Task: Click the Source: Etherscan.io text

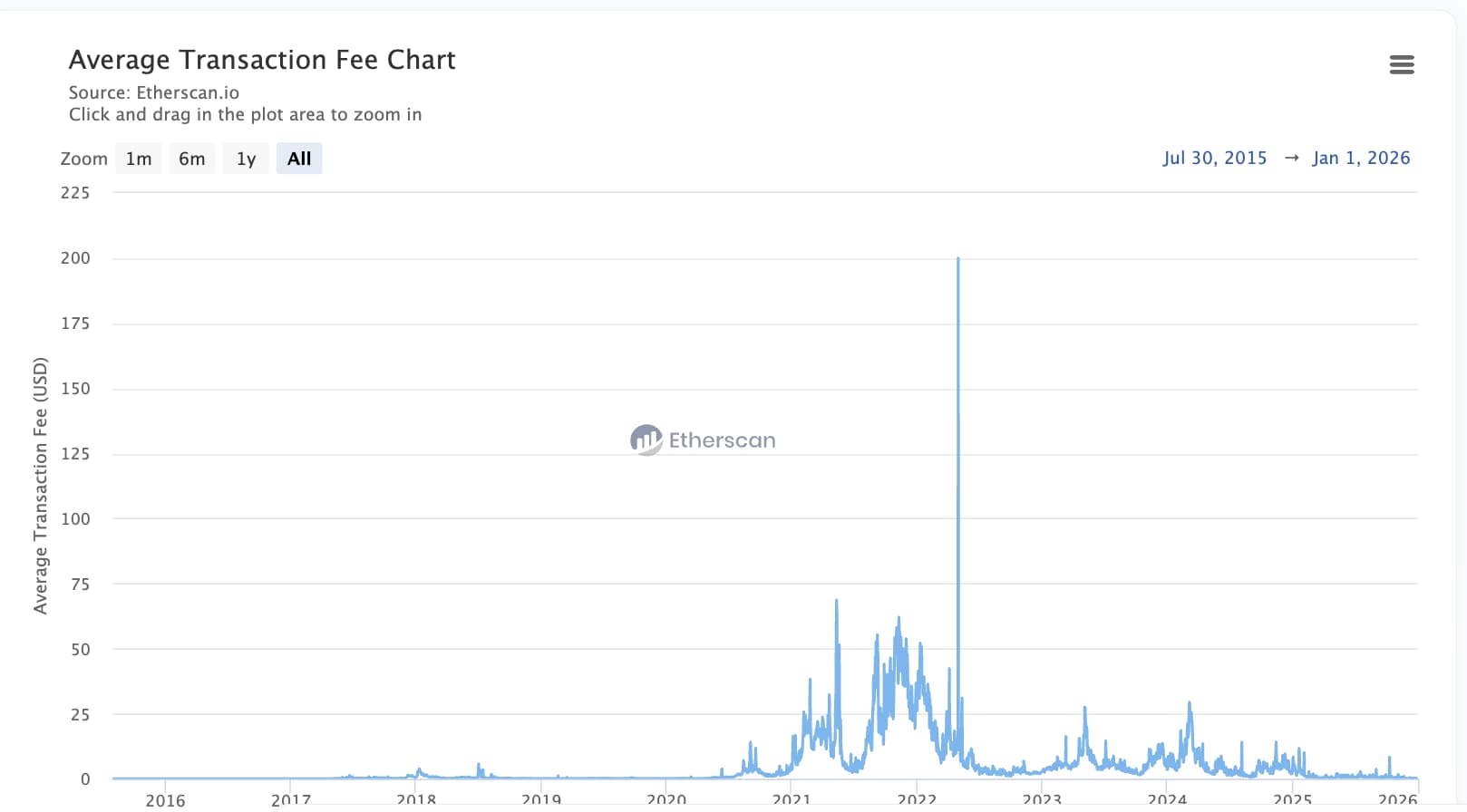Action: (x=154, y=92)
